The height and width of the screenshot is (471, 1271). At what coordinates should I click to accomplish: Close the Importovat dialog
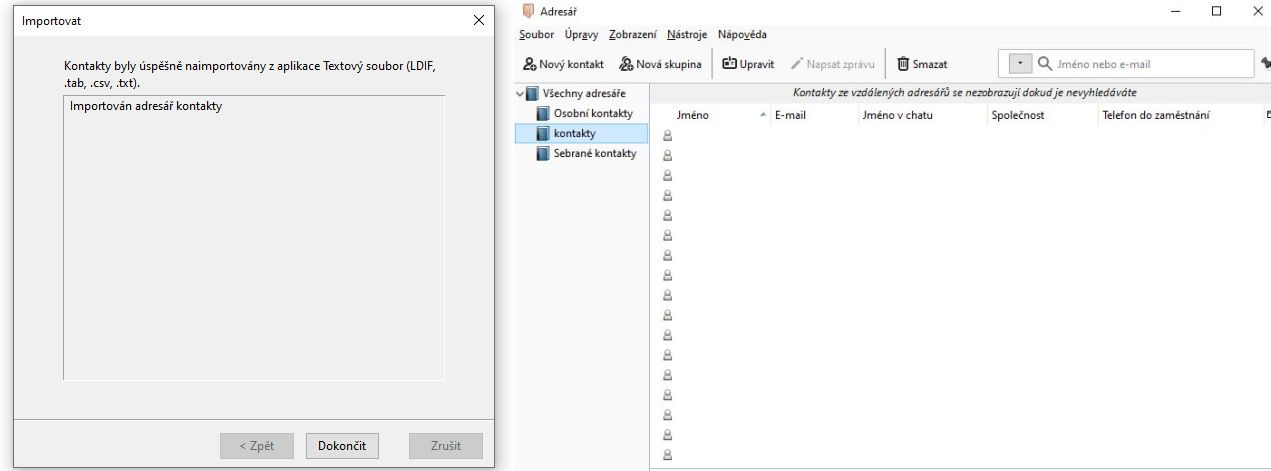point(478,21)
